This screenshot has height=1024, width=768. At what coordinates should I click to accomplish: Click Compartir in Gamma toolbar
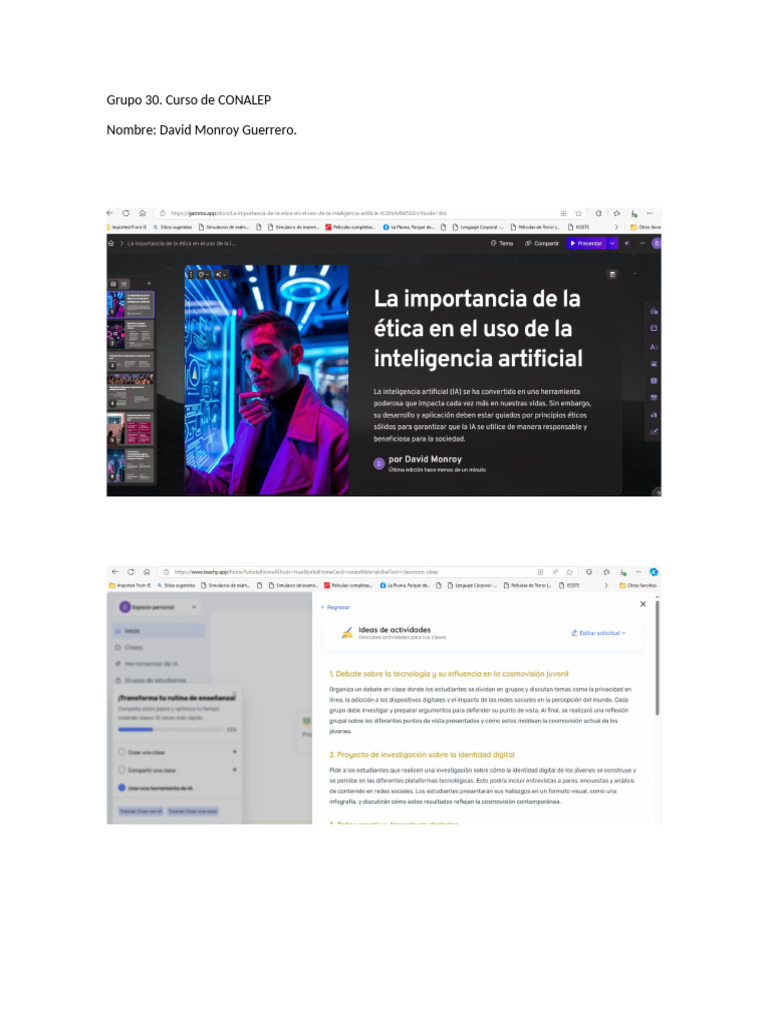click(x=542, y=243)
